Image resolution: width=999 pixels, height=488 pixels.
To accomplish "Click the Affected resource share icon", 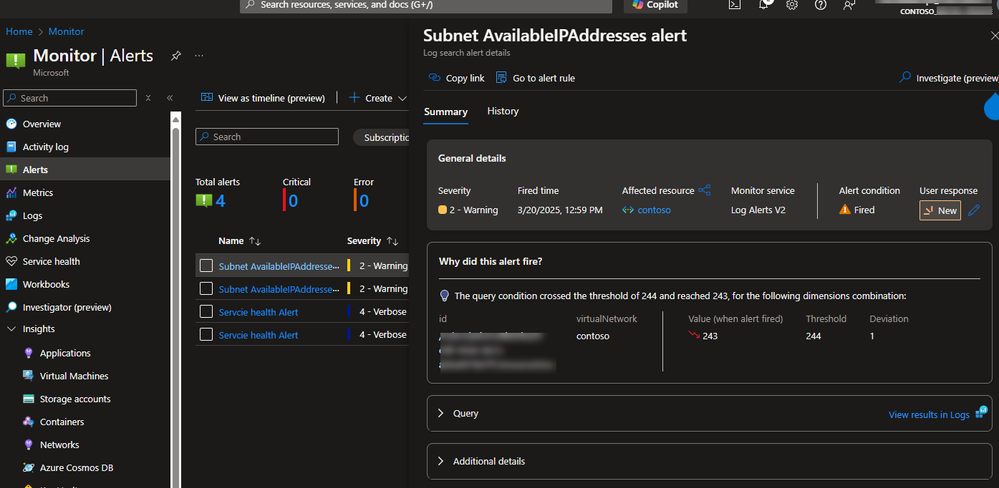I will point(704,190).
